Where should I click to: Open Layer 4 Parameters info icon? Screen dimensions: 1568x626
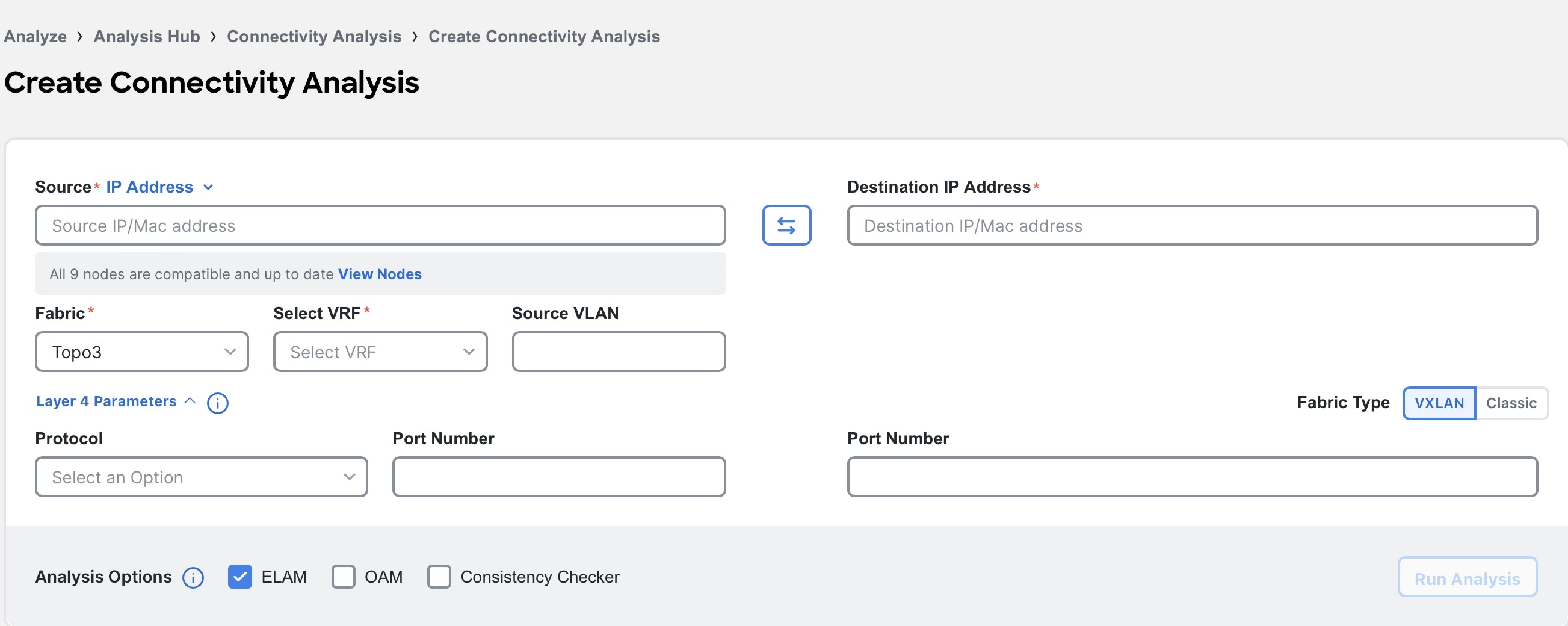[217, 403]
